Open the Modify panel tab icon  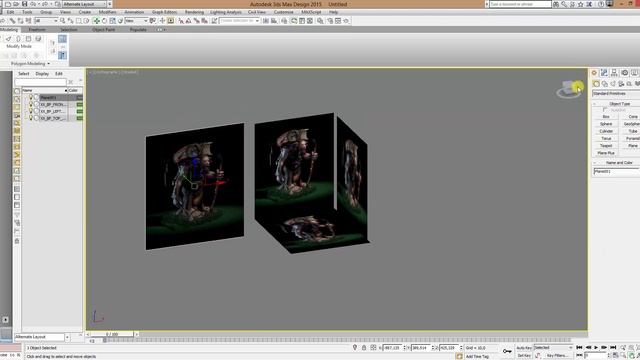coord(604,73)
